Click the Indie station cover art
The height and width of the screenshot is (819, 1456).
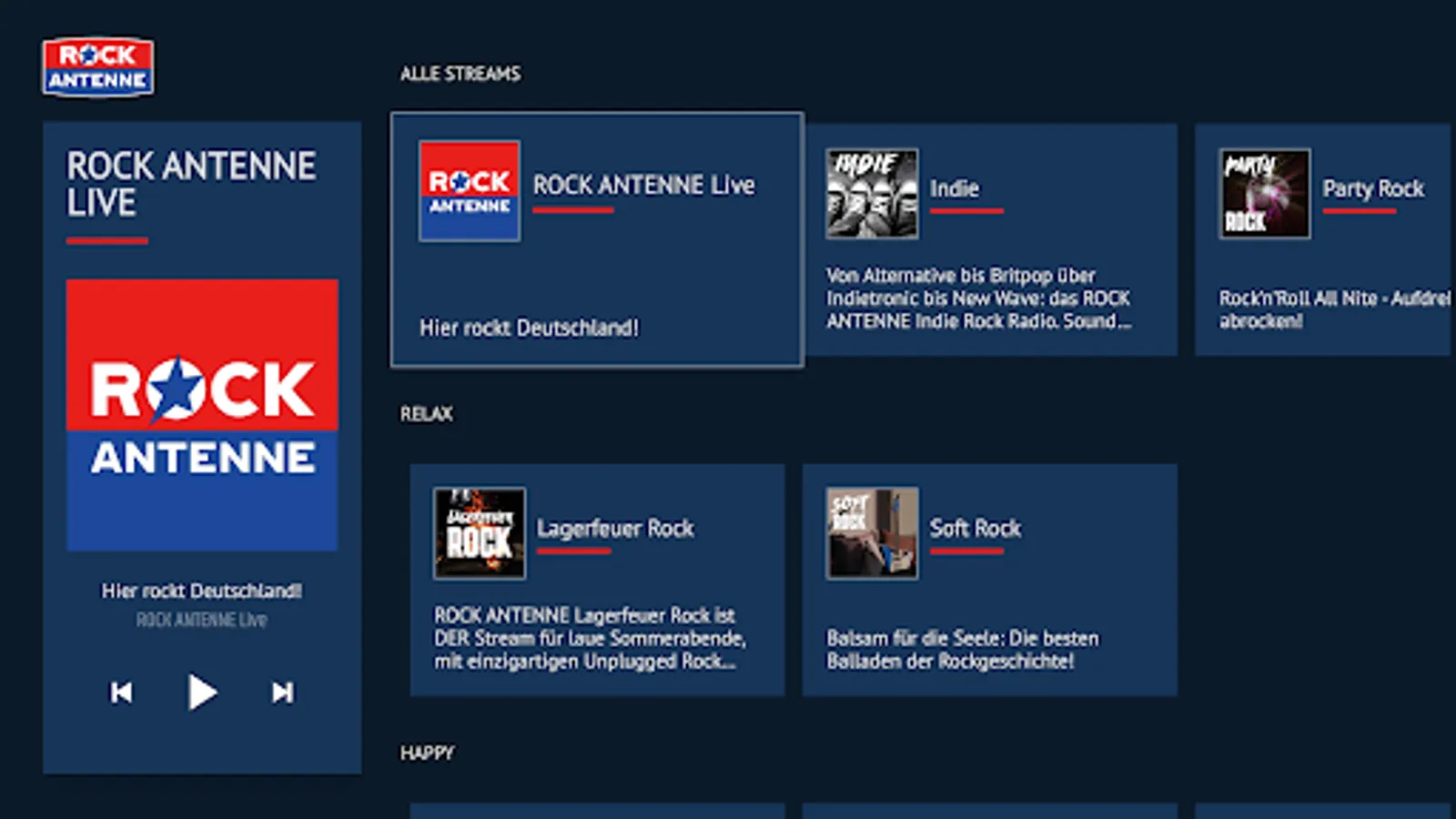(870, 193)
